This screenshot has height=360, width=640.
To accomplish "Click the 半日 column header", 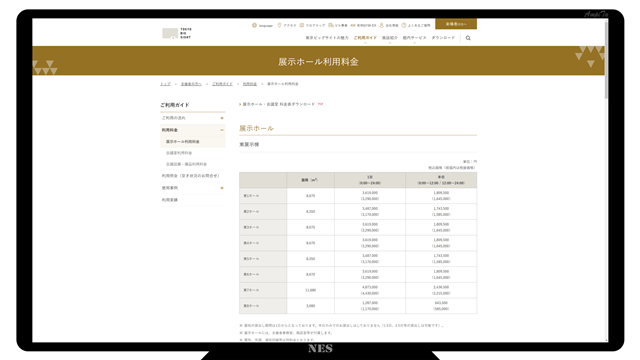I will [441, 180].
